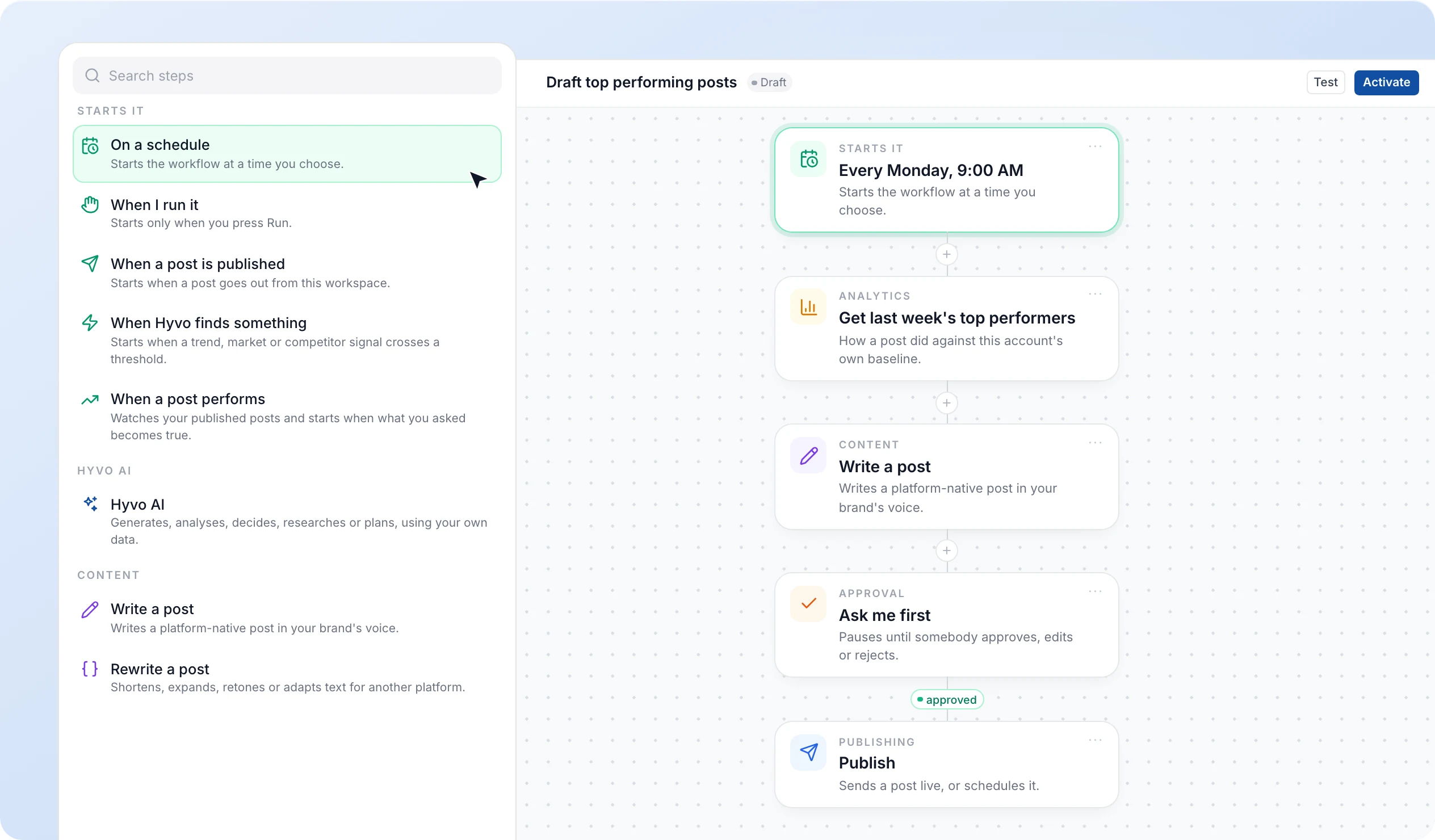Click the calendar icon on Every Monday card
The height and width of the screenshot is (840, 1435).
pos(809,159)
